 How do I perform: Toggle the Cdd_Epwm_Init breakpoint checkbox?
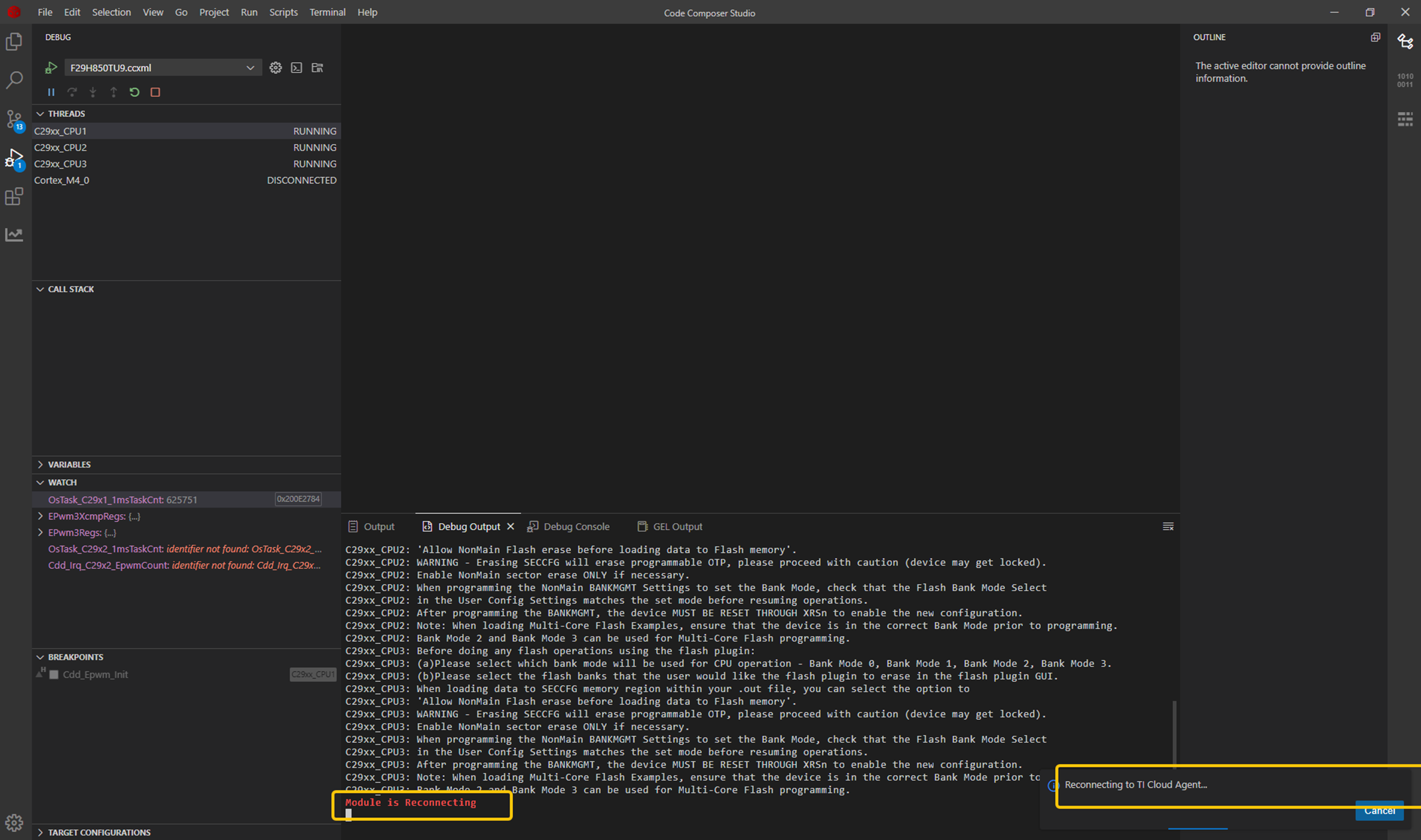pos(54,675)
